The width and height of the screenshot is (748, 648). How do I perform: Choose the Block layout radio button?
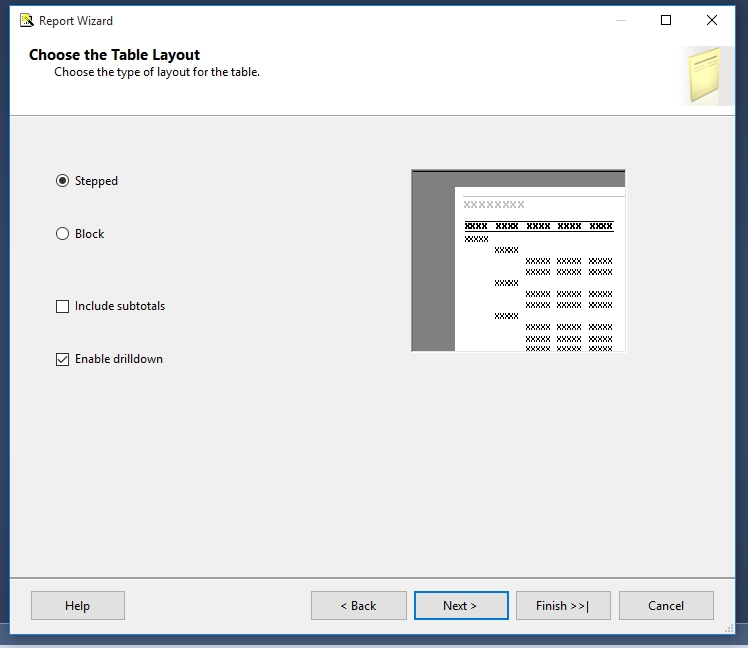[63, 234]
